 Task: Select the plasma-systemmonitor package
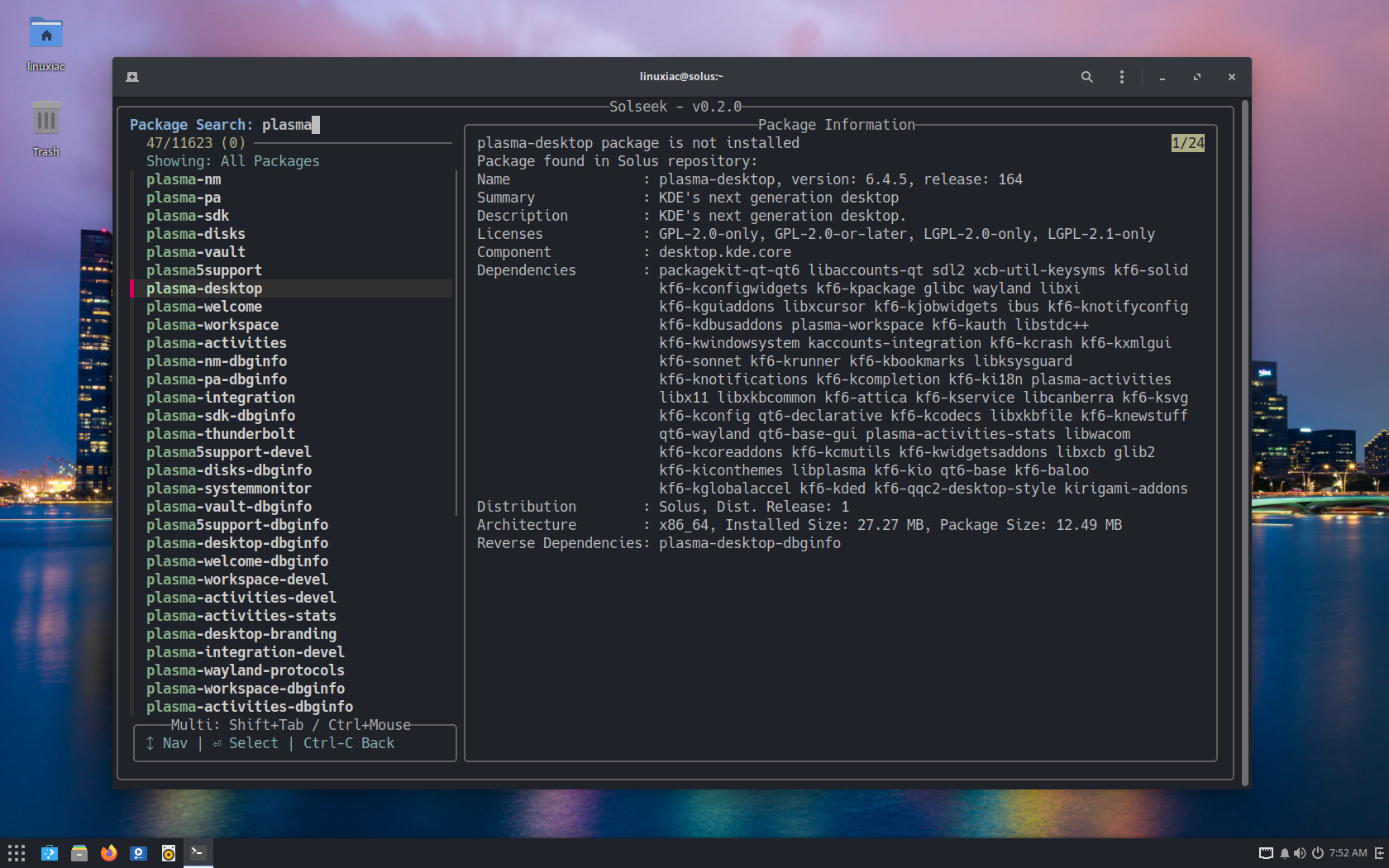tap(229, 489)
